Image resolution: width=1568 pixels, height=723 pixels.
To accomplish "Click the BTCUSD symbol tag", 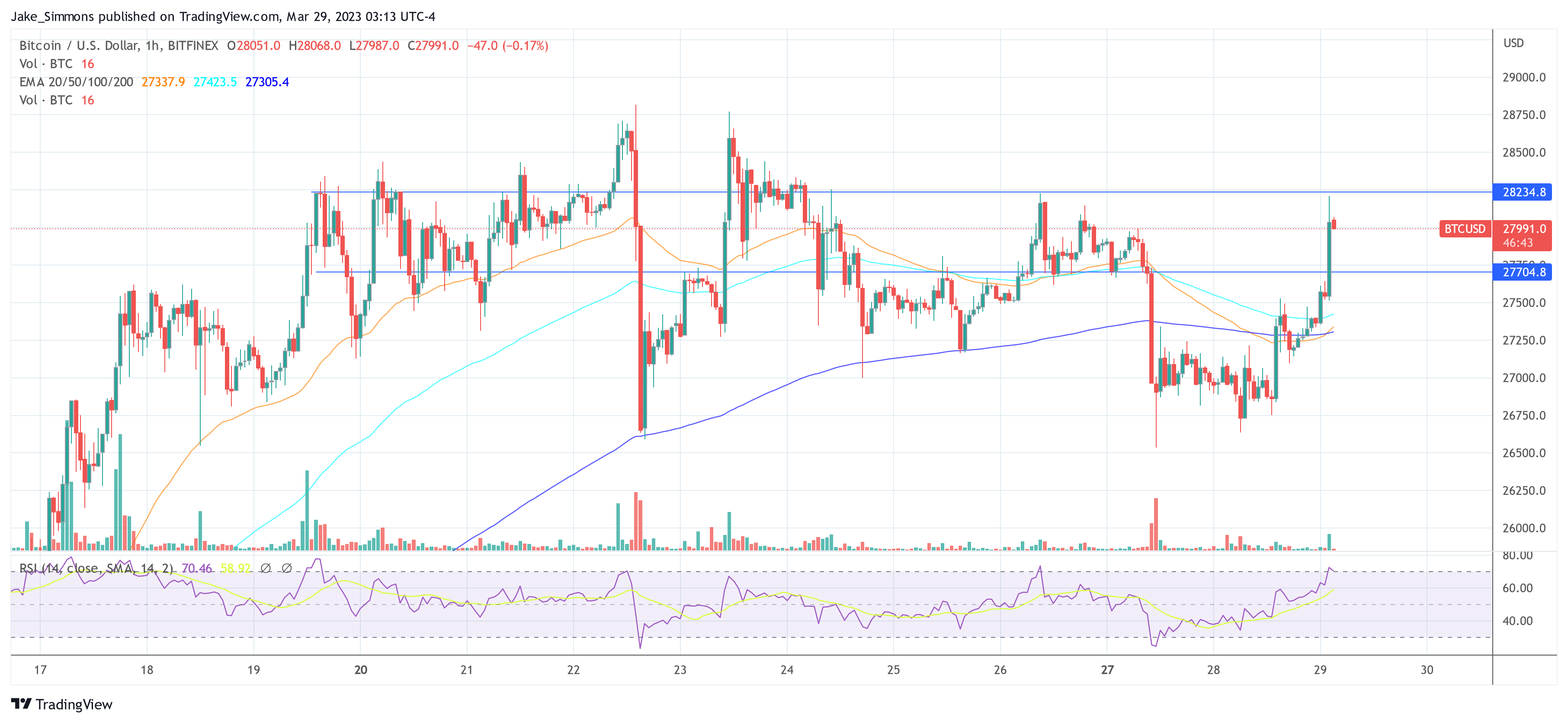I will click(1465, 229).
